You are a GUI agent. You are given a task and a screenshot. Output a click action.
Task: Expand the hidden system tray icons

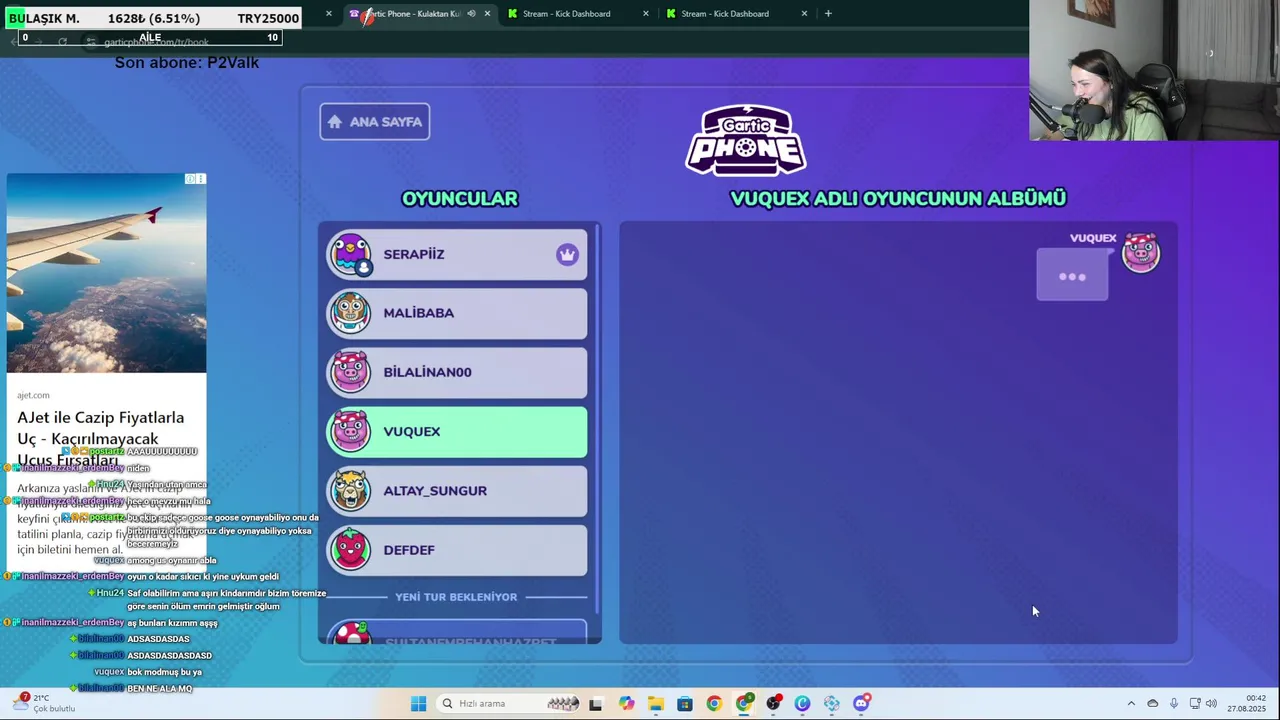[x=1131, y=704]
